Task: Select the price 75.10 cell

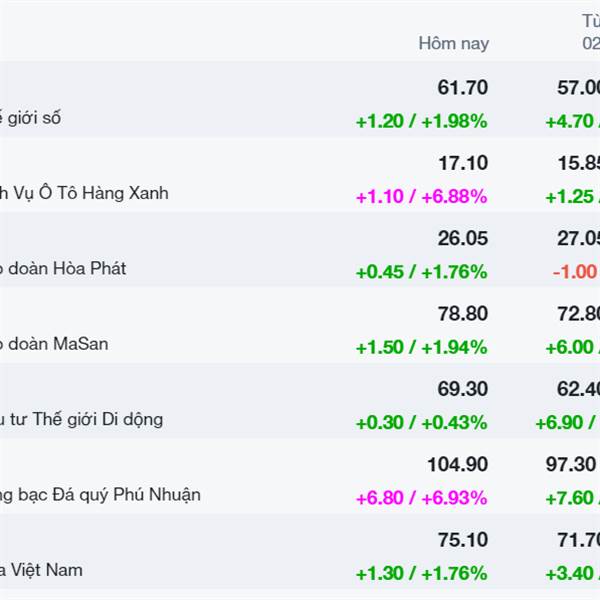Action: (x=462, y=540)
